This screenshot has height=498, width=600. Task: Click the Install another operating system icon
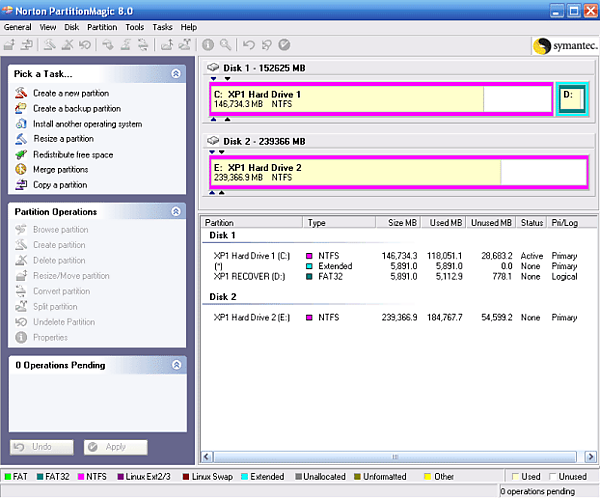click(21, 124)
